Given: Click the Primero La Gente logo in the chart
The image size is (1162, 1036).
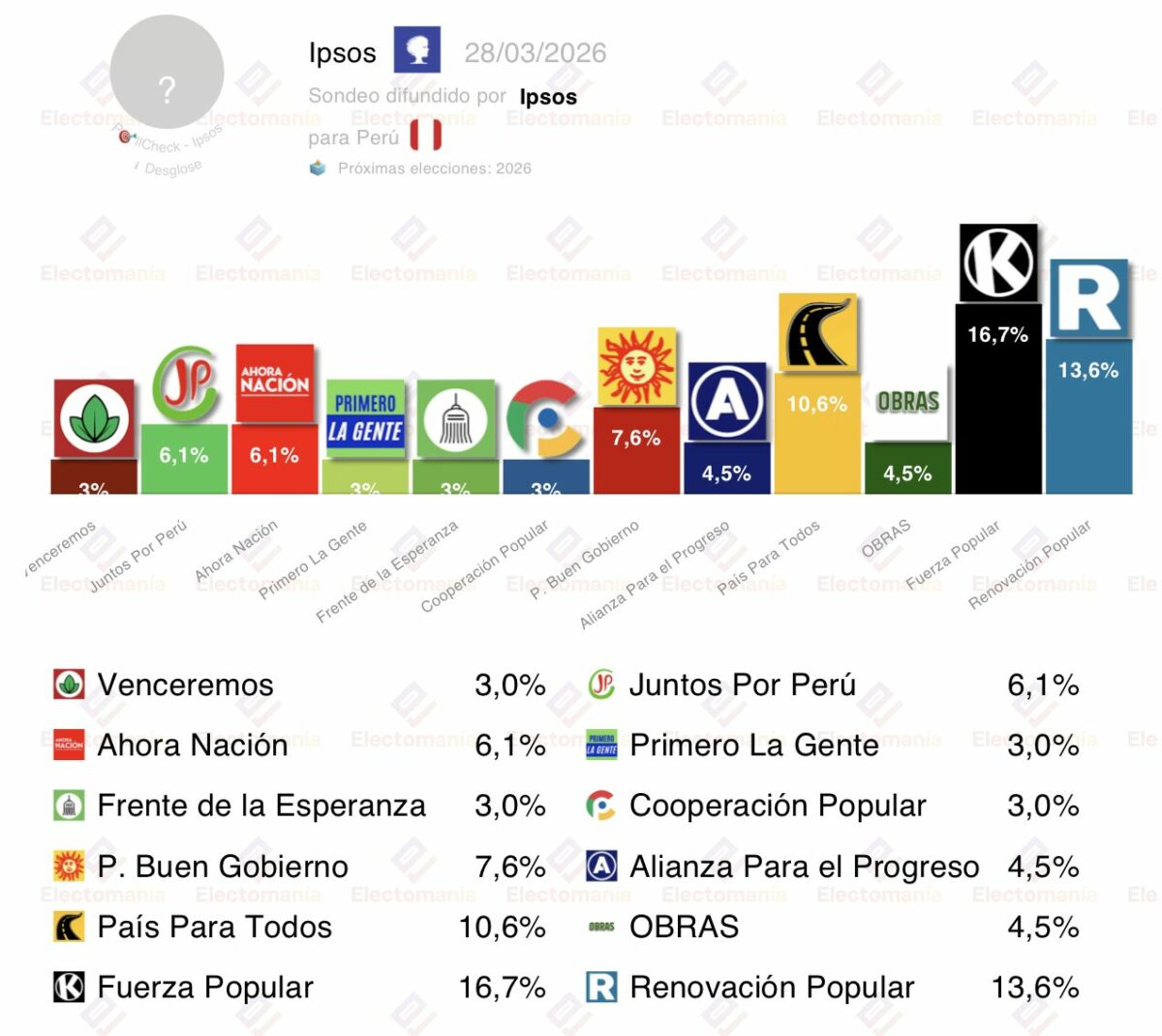Looking at the screenshot, I should pos(365,418).
